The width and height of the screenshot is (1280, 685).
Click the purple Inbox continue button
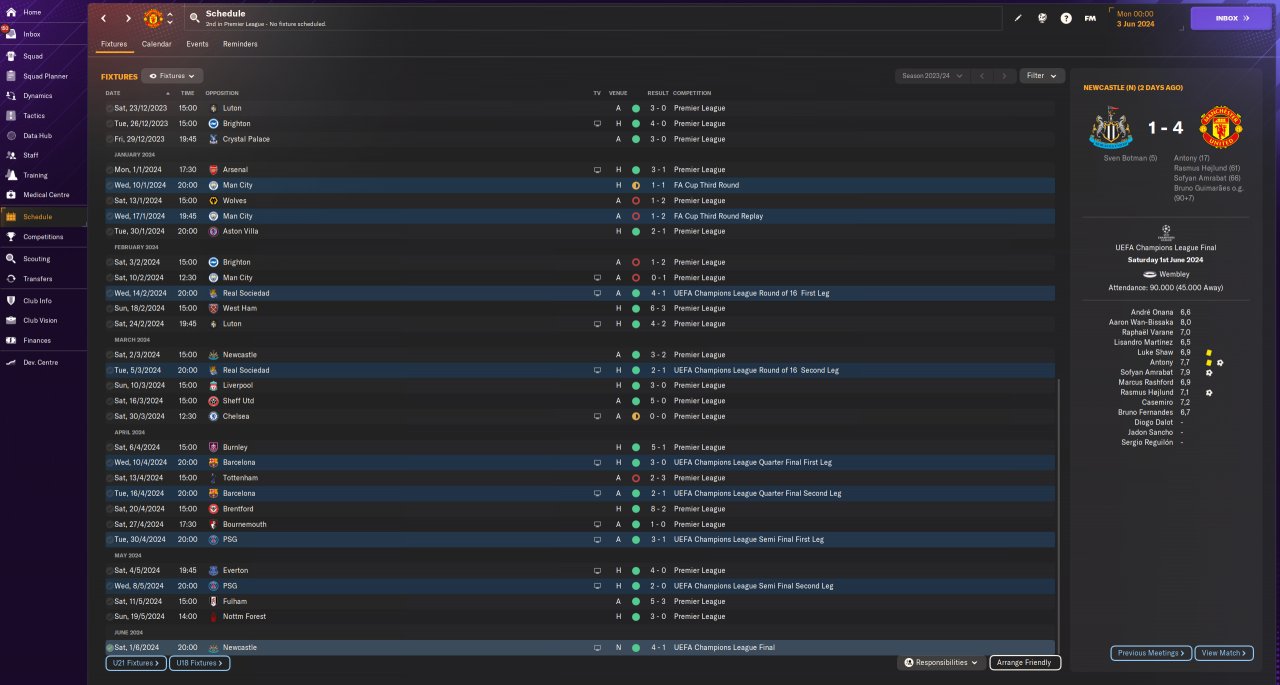pyautogui.click(x=1231, y=18)
